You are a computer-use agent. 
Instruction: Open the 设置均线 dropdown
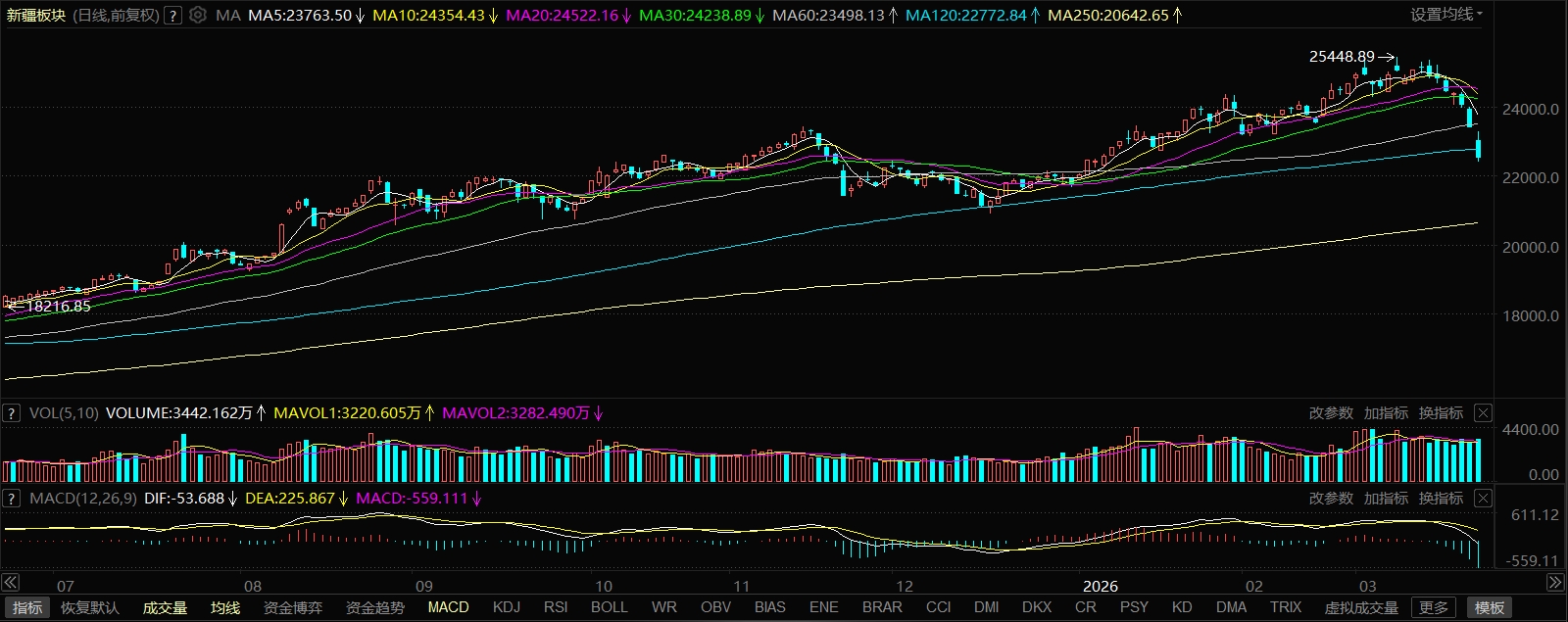point(1445,15)
